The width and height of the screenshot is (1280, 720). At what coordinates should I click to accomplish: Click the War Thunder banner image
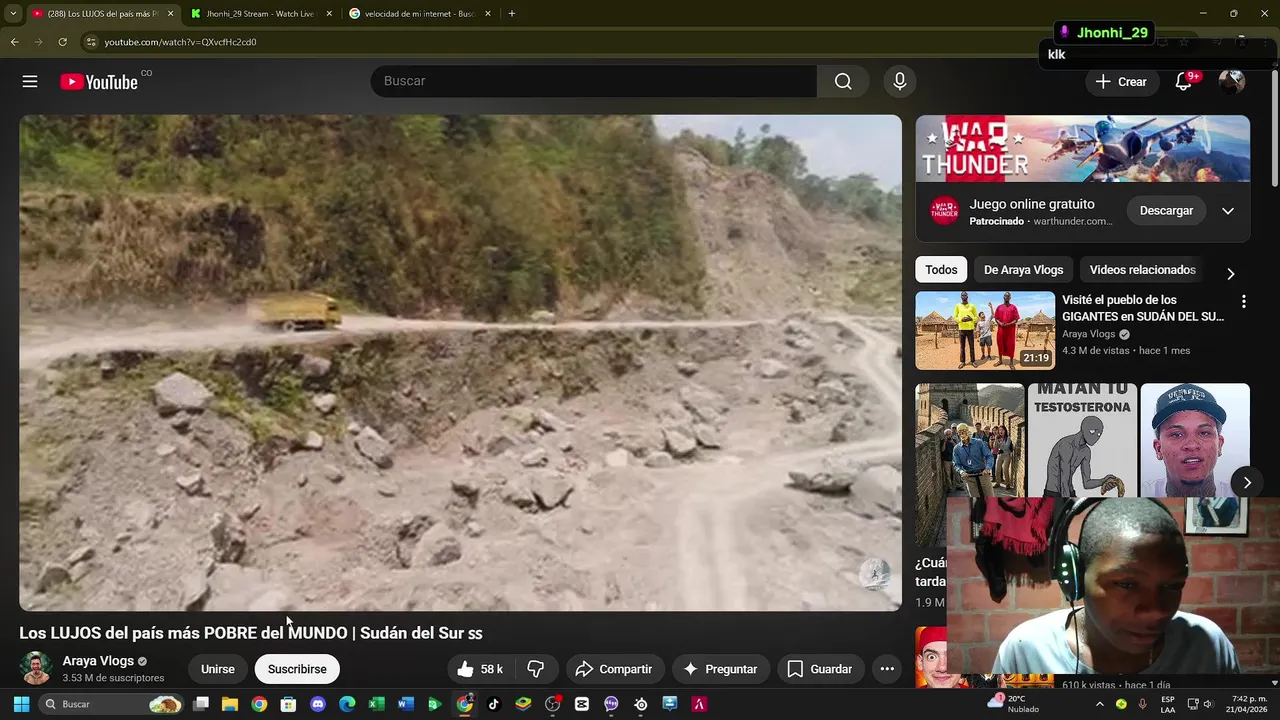click(x=1083, y=148)
